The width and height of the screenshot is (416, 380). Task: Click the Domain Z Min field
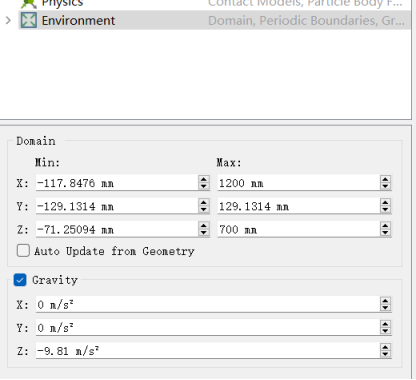(117, 229)
